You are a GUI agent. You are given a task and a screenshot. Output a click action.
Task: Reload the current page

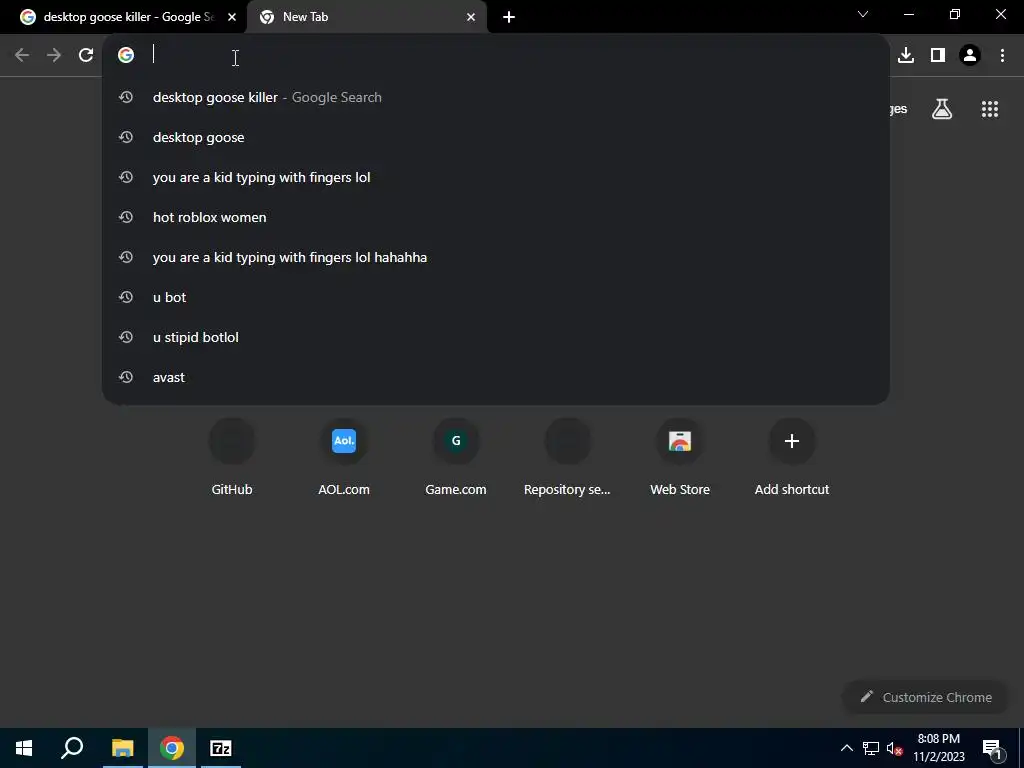pos(86,55)
